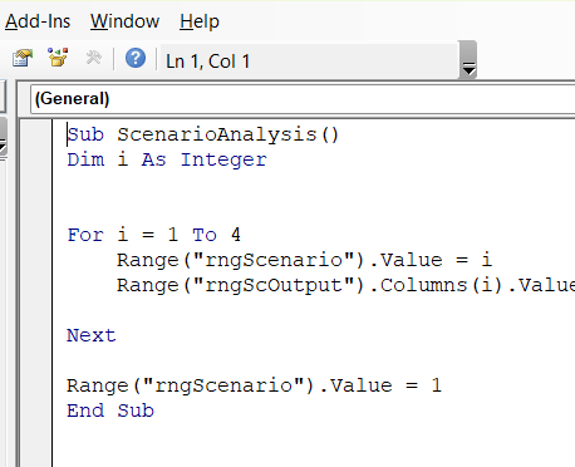Place the cursor on the End Sub line
The height and width of the screenshot is (467, 575).
tap(110, 410)
